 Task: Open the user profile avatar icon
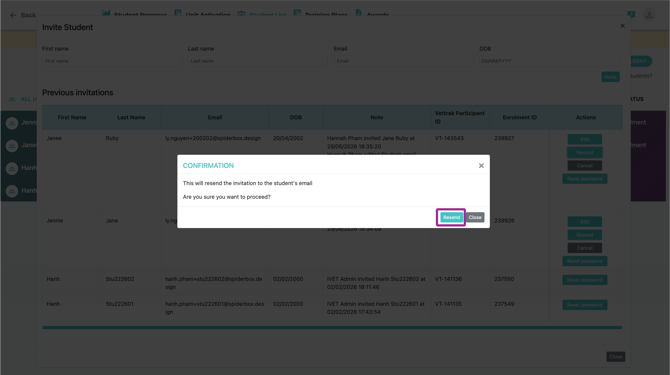click(649, 15)
